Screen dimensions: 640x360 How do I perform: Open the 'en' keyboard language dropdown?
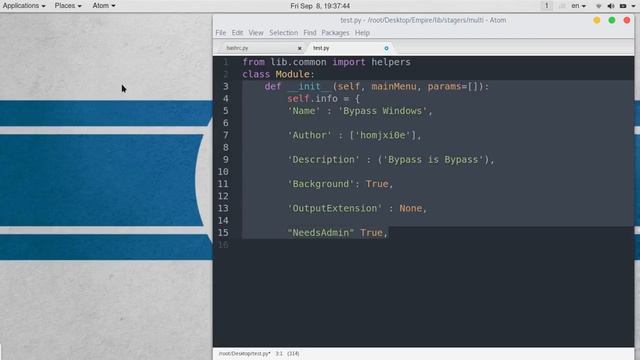[578, 6]
